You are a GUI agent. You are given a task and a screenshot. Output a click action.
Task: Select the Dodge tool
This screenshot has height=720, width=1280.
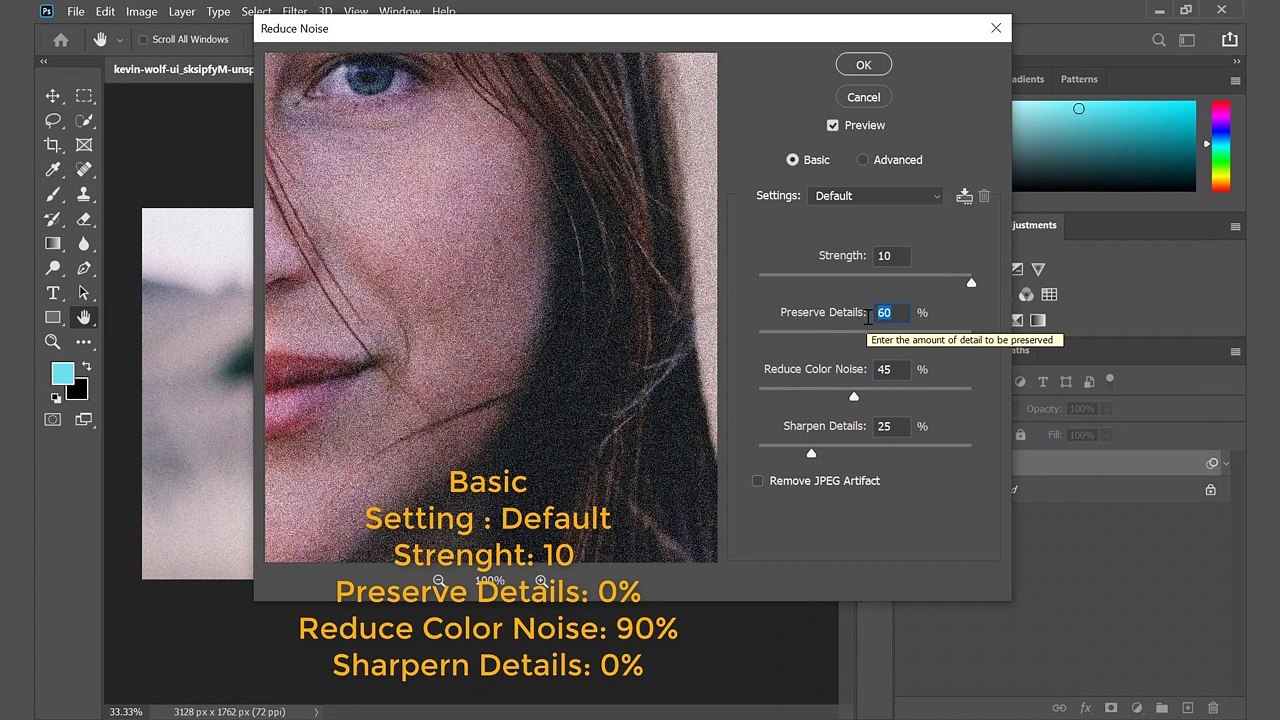(53, 268)
